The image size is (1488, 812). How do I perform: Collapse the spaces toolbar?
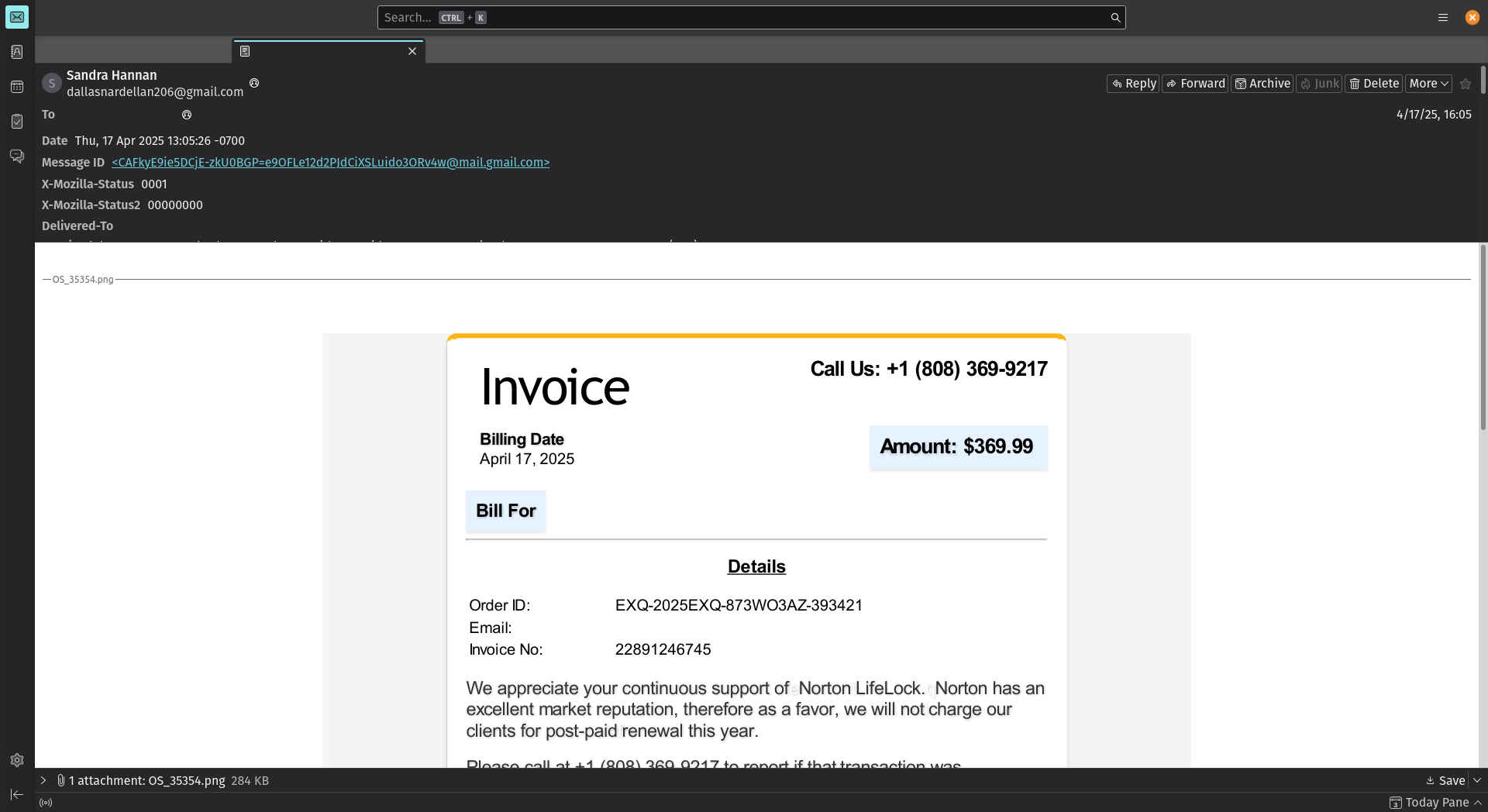(17, 794)
